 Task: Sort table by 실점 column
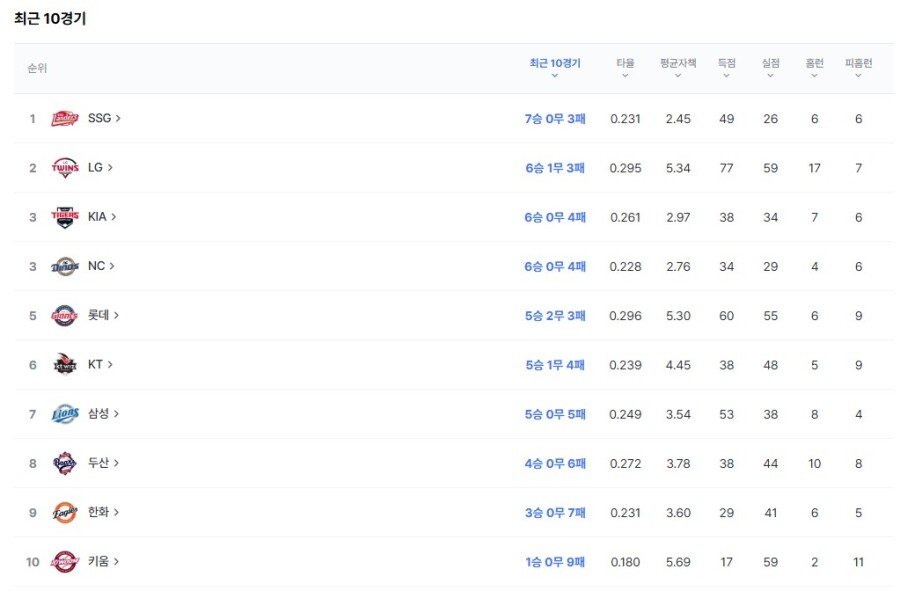tap(770, 67)
